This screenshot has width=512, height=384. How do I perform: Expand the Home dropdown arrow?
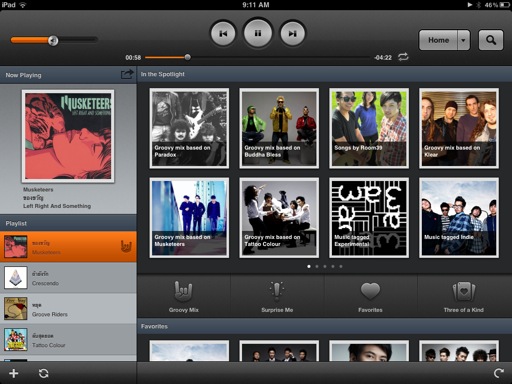[463, 40]
